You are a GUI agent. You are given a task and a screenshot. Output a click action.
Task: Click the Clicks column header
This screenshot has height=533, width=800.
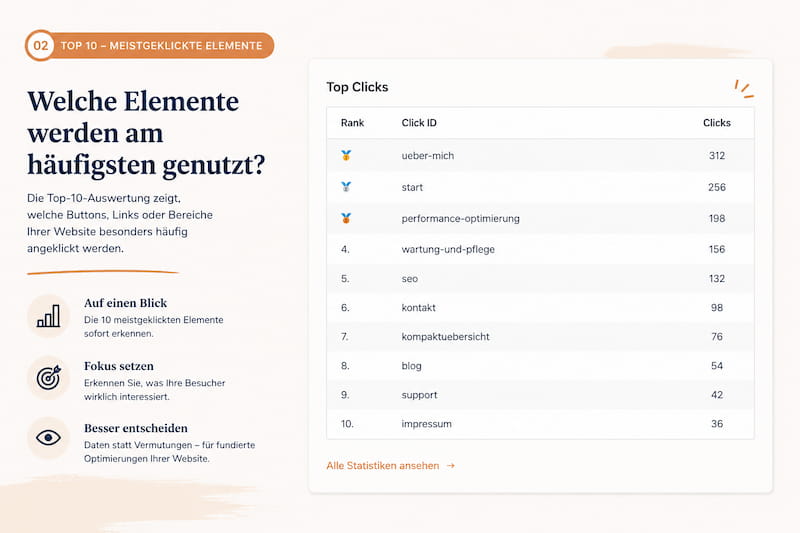pos(717,123)
